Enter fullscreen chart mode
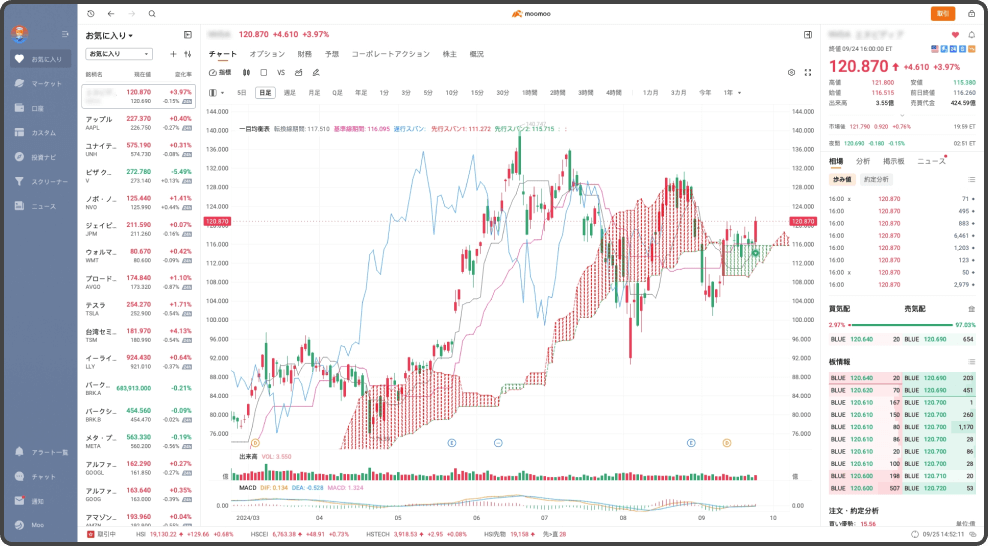 (807, 72)
